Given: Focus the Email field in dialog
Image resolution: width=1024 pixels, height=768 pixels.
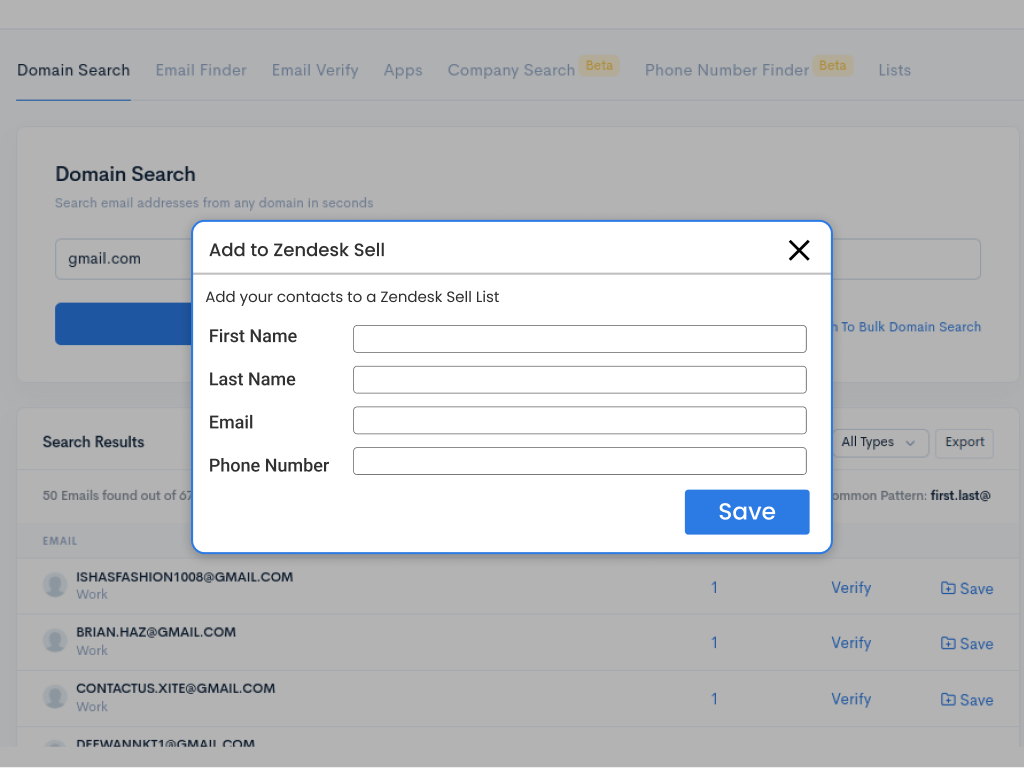Looking at the screenshot, I should (x=579, y=420).
